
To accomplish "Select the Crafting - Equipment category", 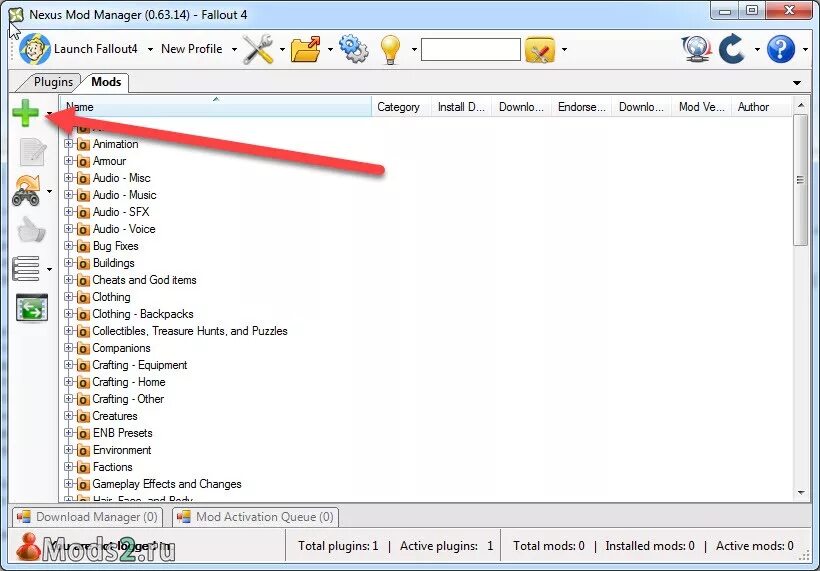I will [140, 365].
